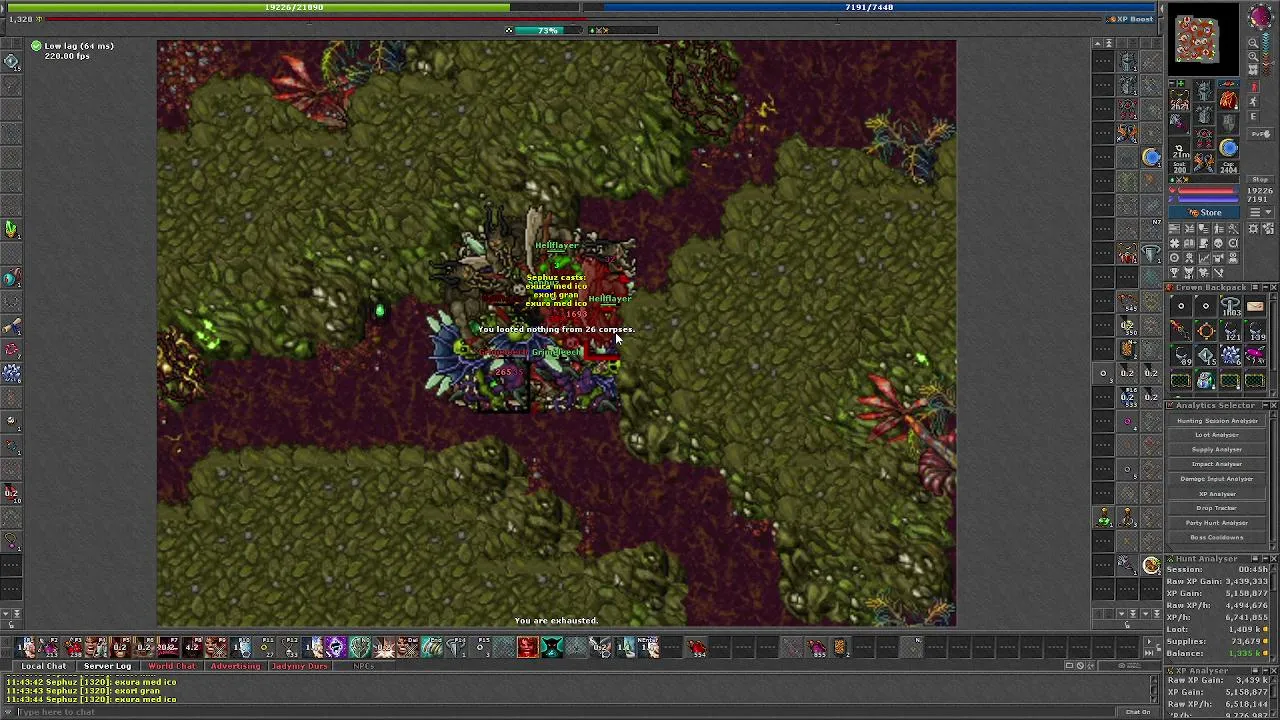Viewport: 1280px width, 720px height.
Task: Minimize the Crown Backpack panel
Action: point(1264,288)
